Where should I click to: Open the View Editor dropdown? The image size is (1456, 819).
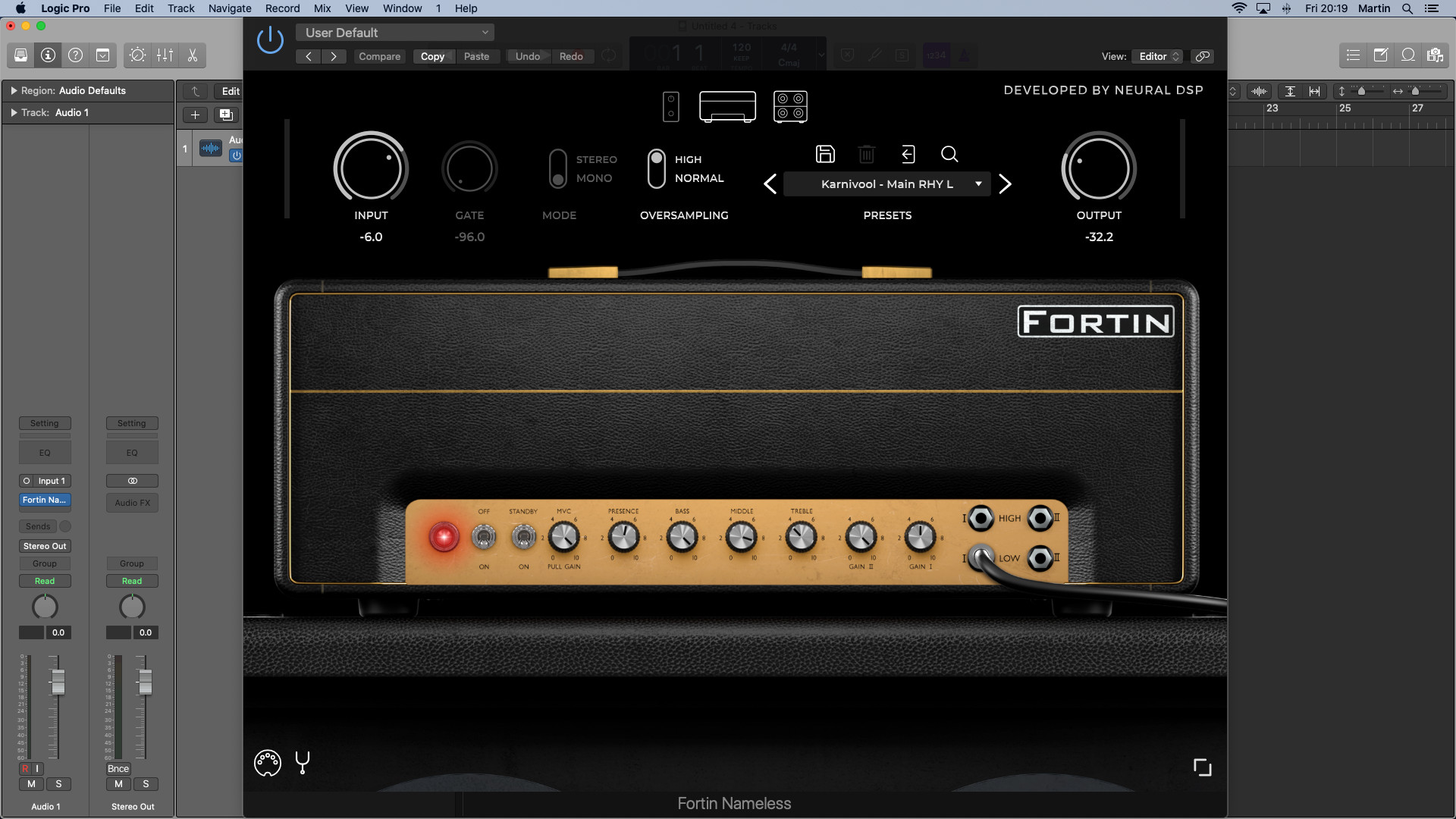1158,56
